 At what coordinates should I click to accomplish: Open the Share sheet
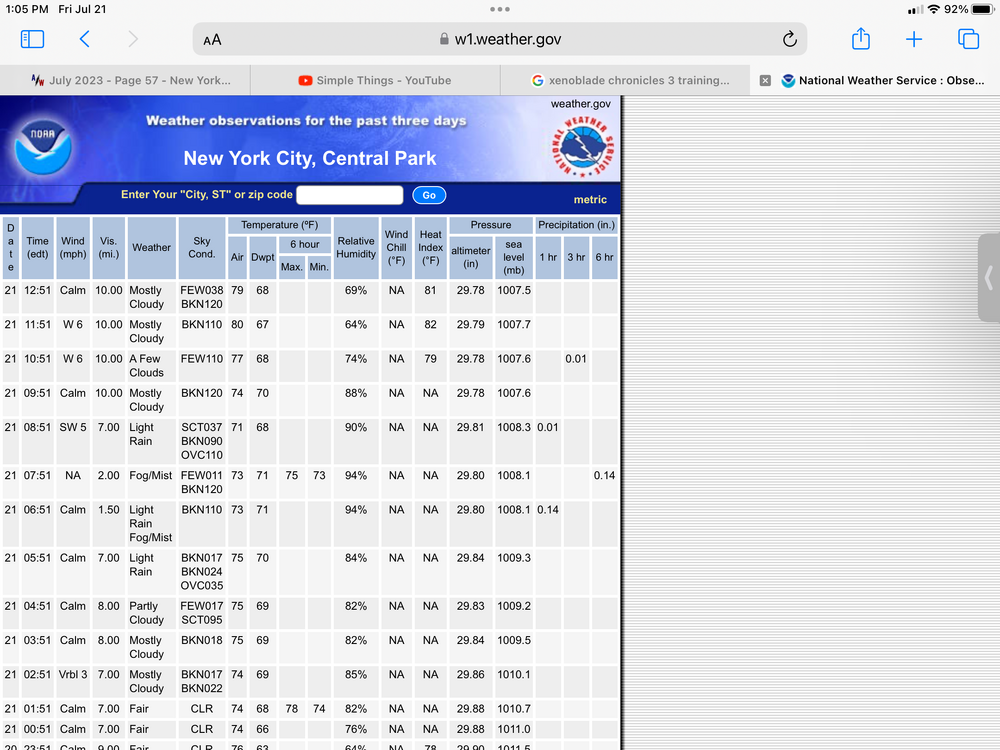click(861, 39)
